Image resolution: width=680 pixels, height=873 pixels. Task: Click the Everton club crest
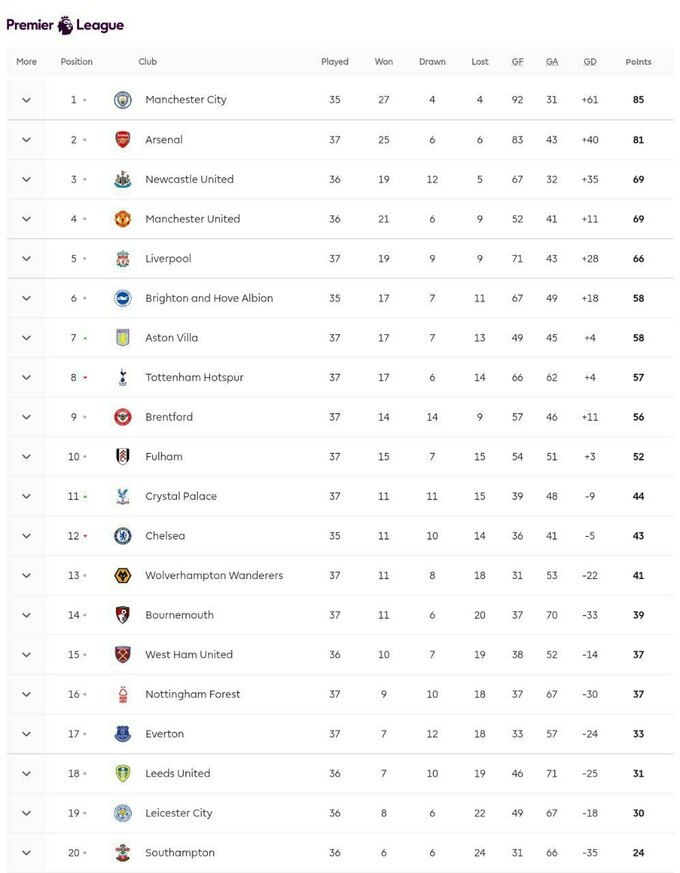click(x=122, y=734)
